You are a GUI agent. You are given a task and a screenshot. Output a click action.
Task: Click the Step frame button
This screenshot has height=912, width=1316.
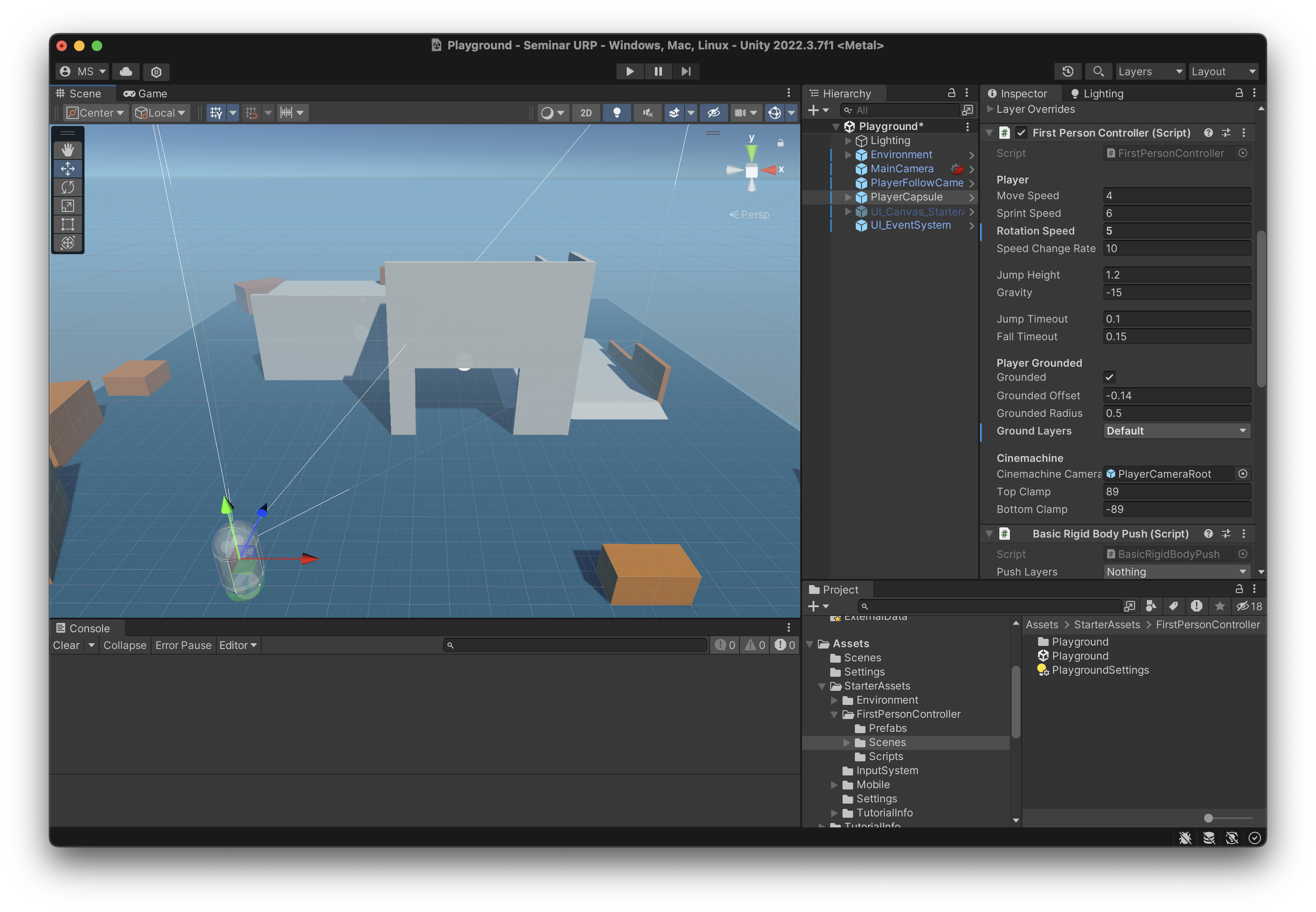pos(686,71)
